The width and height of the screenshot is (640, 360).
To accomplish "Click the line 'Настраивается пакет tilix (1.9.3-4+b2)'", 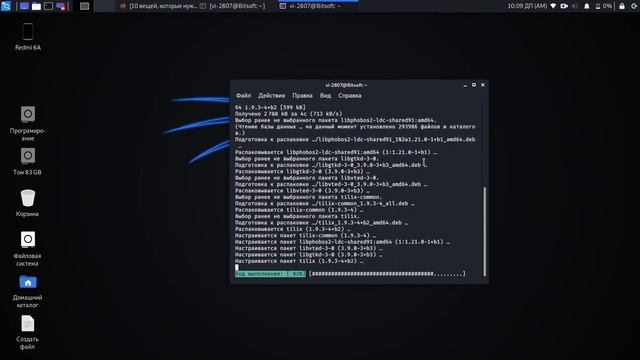I will click(x=299, y=261).
